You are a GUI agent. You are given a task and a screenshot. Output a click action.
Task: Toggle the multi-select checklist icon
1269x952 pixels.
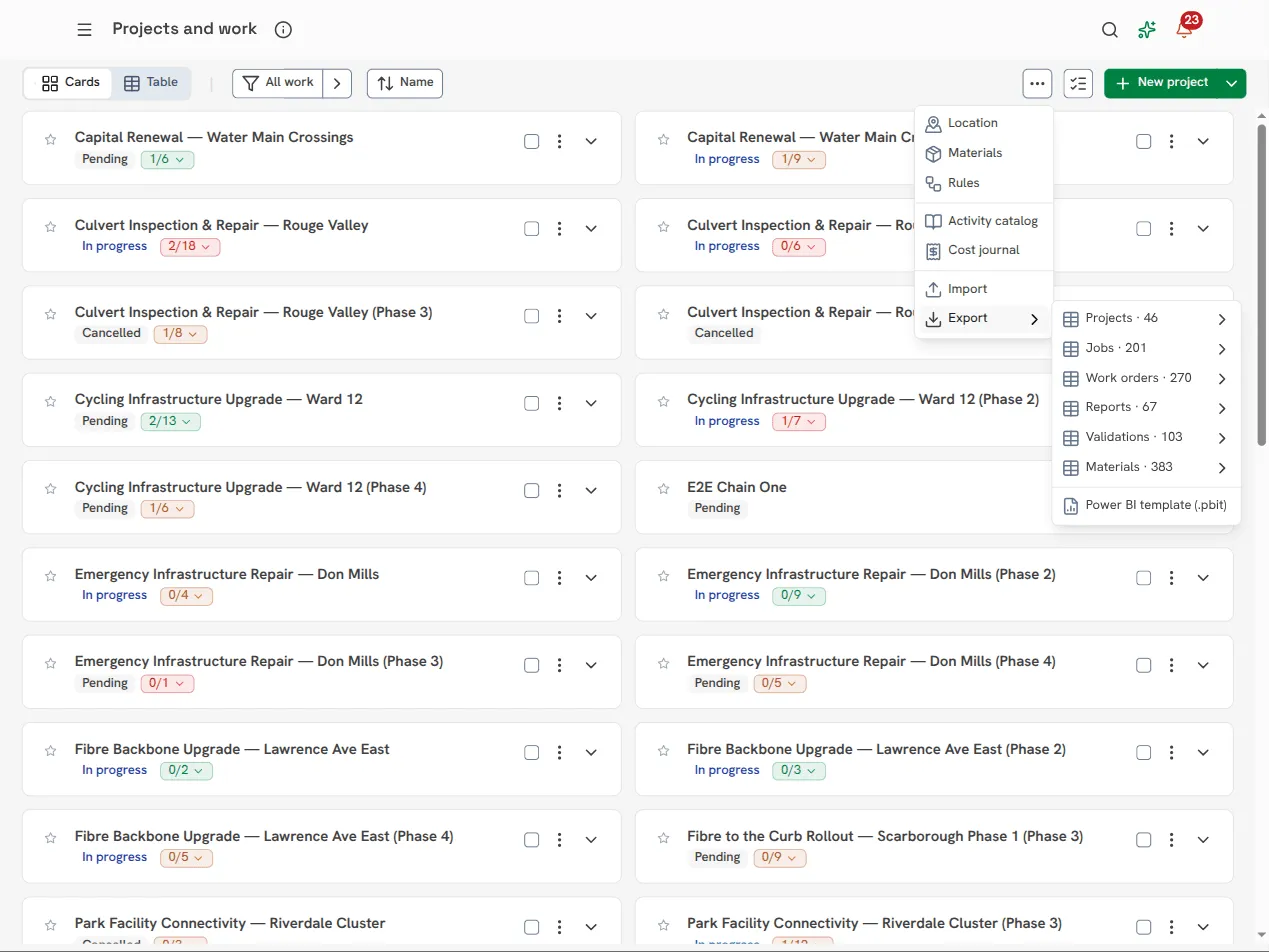[x=1078, y=84]
